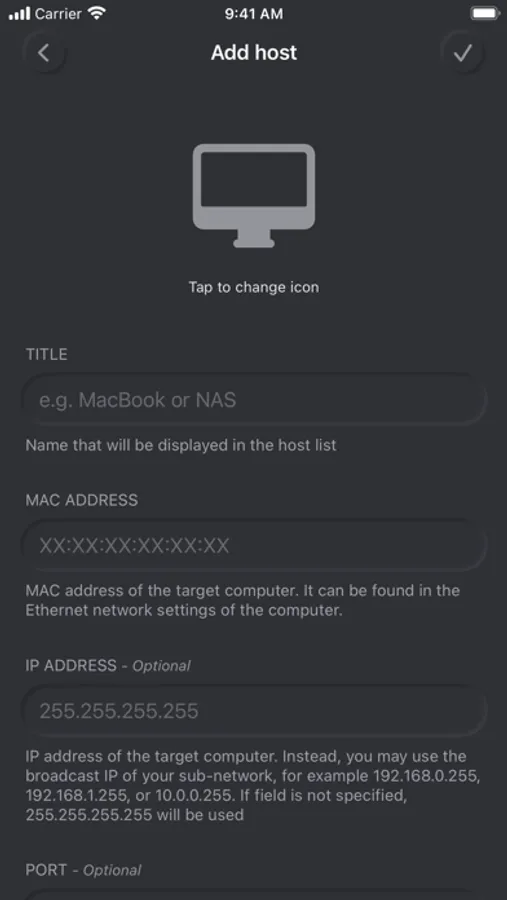Tap the MAC ADDRESS section label
The height and width of the screenshot is (900, 507).
pos(82,500)
